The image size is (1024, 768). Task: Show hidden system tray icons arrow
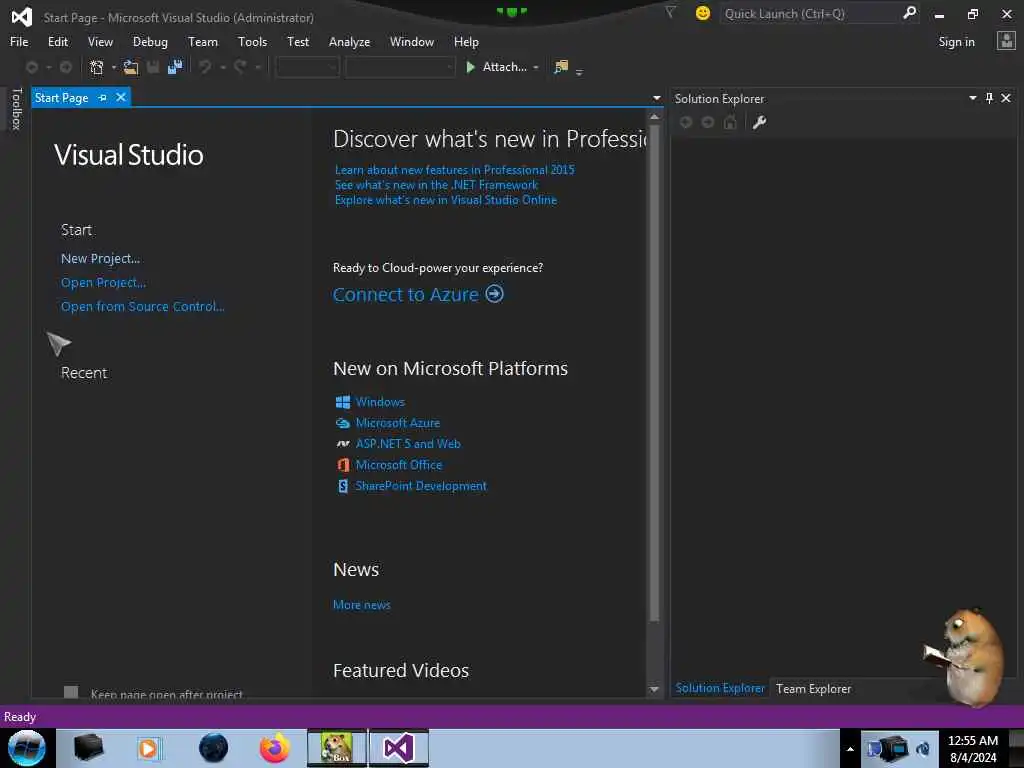pyautogui.click(x=850, y=749)
